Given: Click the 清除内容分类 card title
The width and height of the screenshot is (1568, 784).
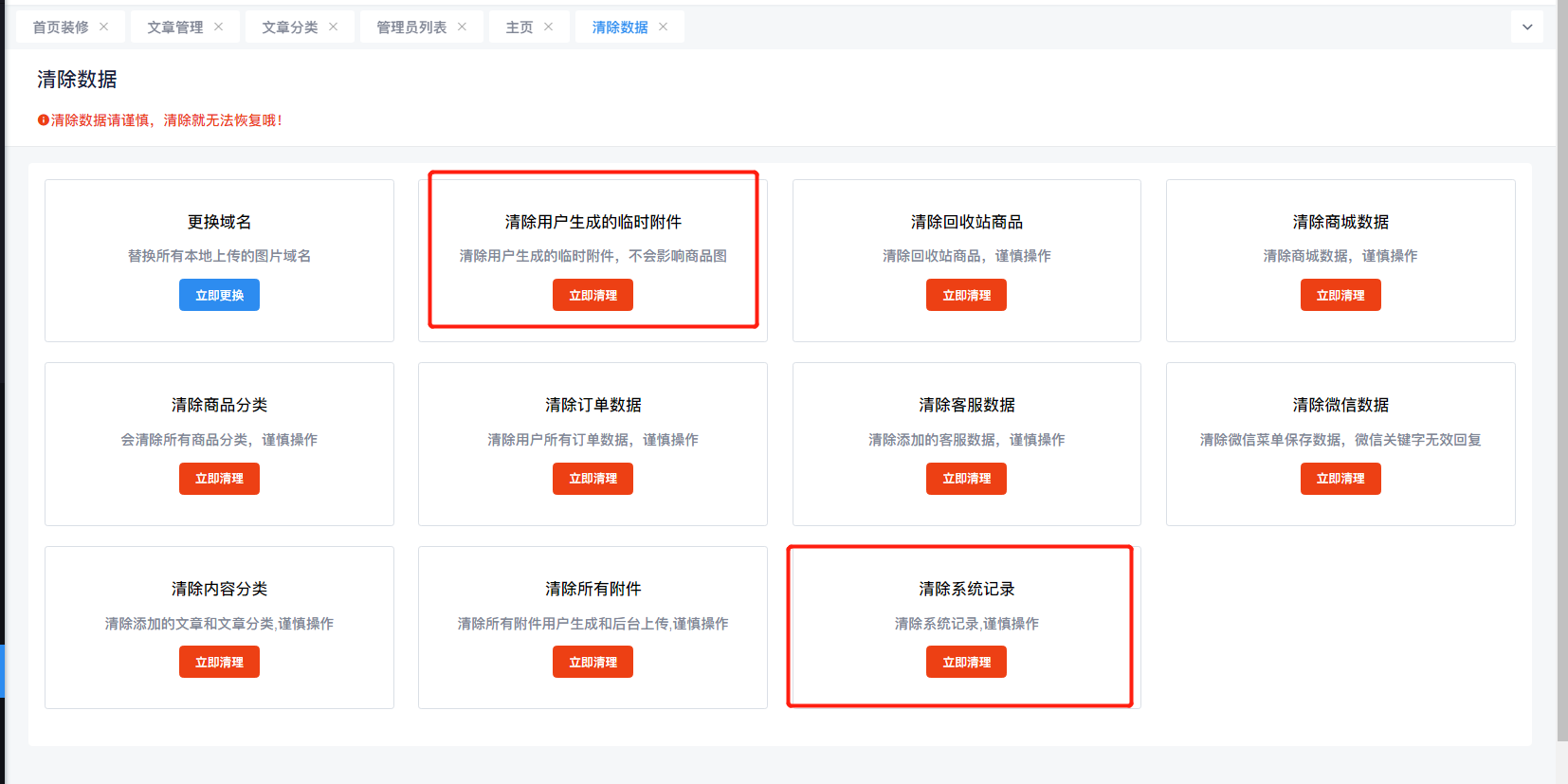Looking at the screenshot, I should (x=219, y=589).
